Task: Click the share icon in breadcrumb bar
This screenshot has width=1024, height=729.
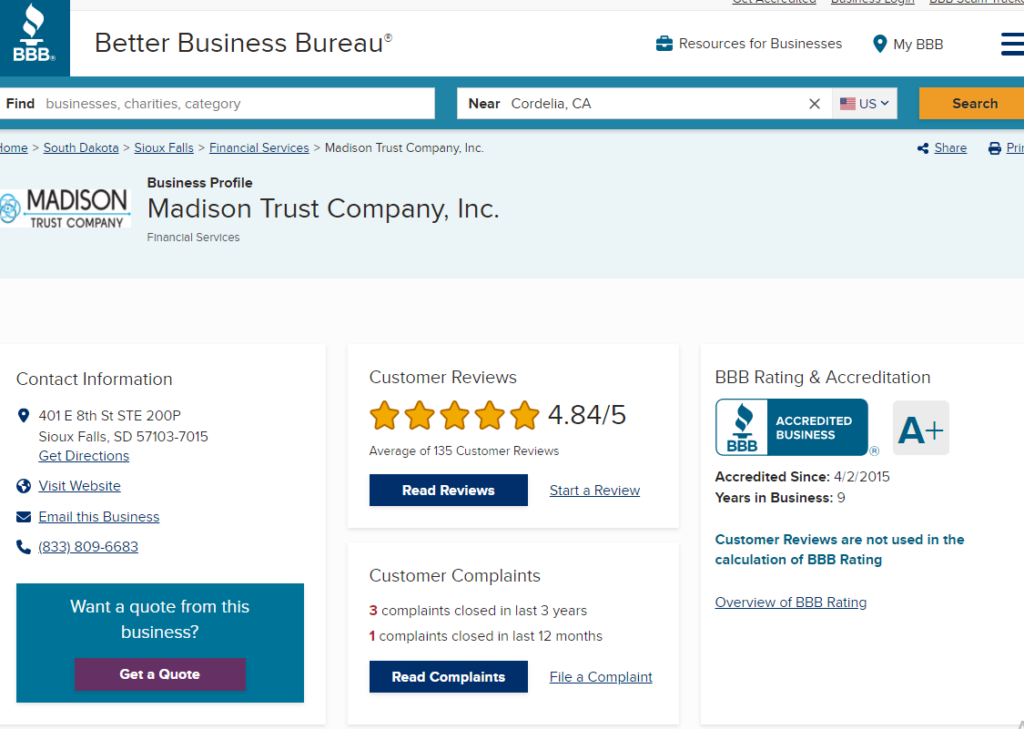Action: pos(923,148)
